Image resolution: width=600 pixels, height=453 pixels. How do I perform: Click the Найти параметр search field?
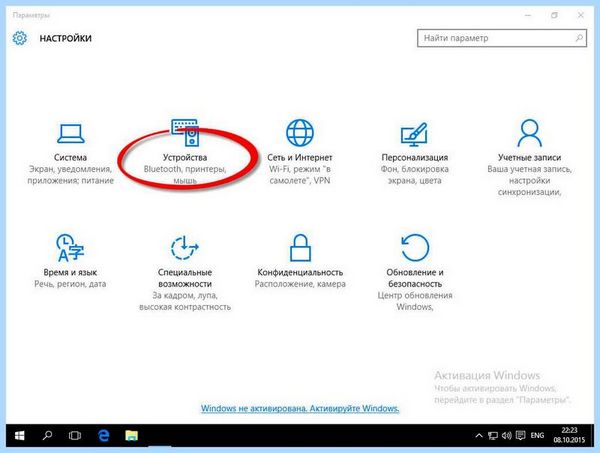click(502, 38)
